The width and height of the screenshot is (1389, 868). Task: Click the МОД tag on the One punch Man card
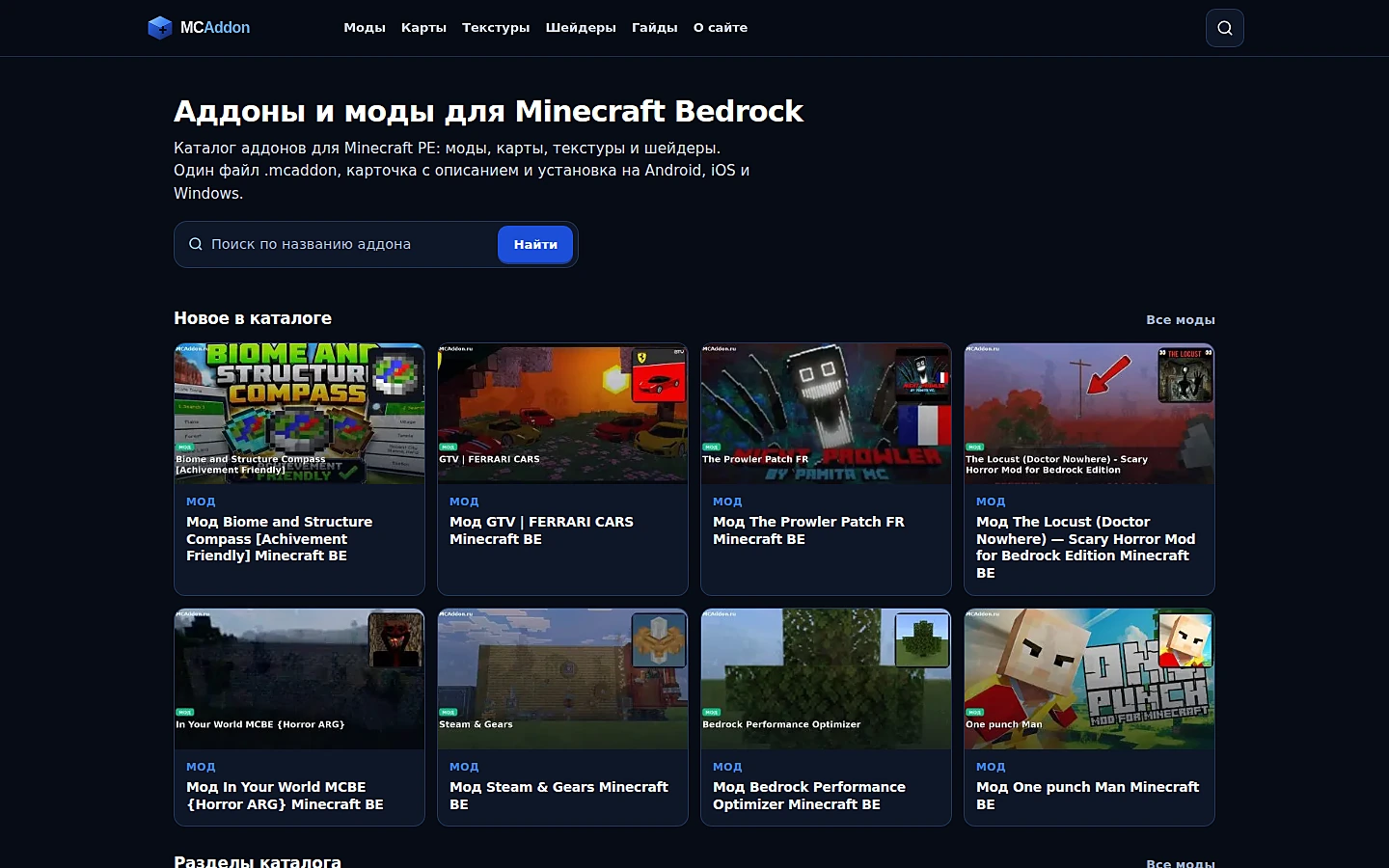pos(991,767)
